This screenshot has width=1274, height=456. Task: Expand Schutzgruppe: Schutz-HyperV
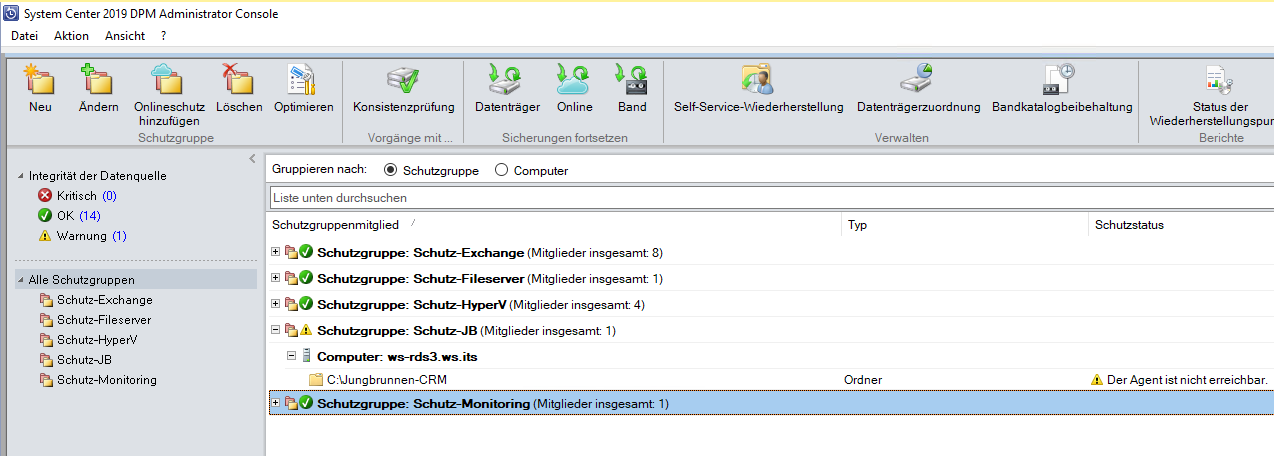click(276, 304)
